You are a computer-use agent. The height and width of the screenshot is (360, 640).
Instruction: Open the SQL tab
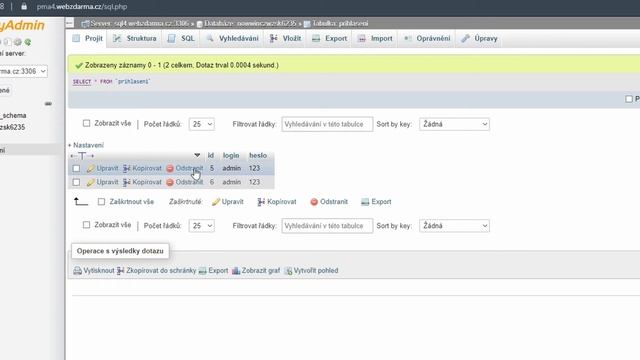(x=181, y=38)
